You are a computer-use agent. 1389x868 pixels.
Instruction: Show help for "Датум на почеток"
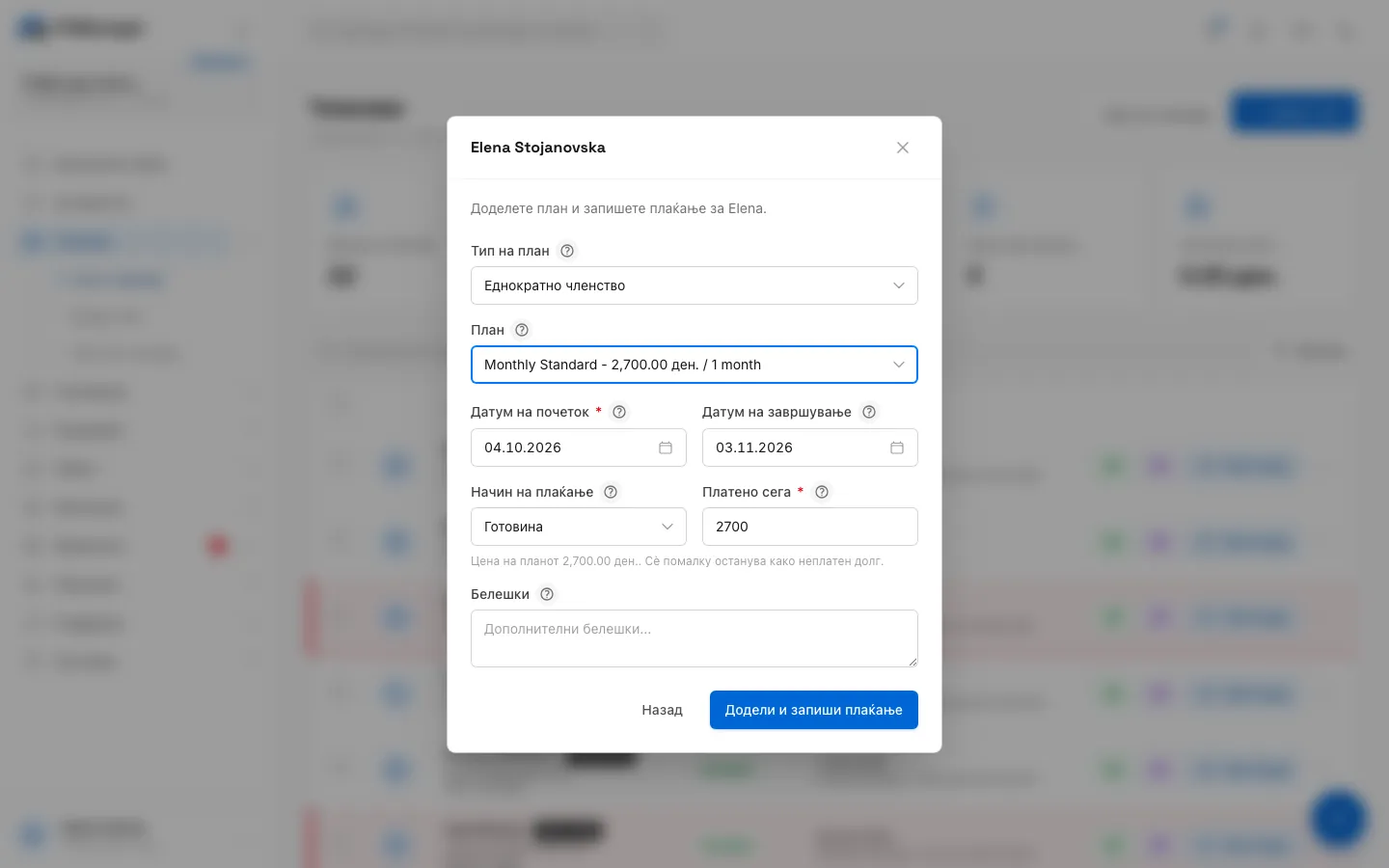pos(619,412)
